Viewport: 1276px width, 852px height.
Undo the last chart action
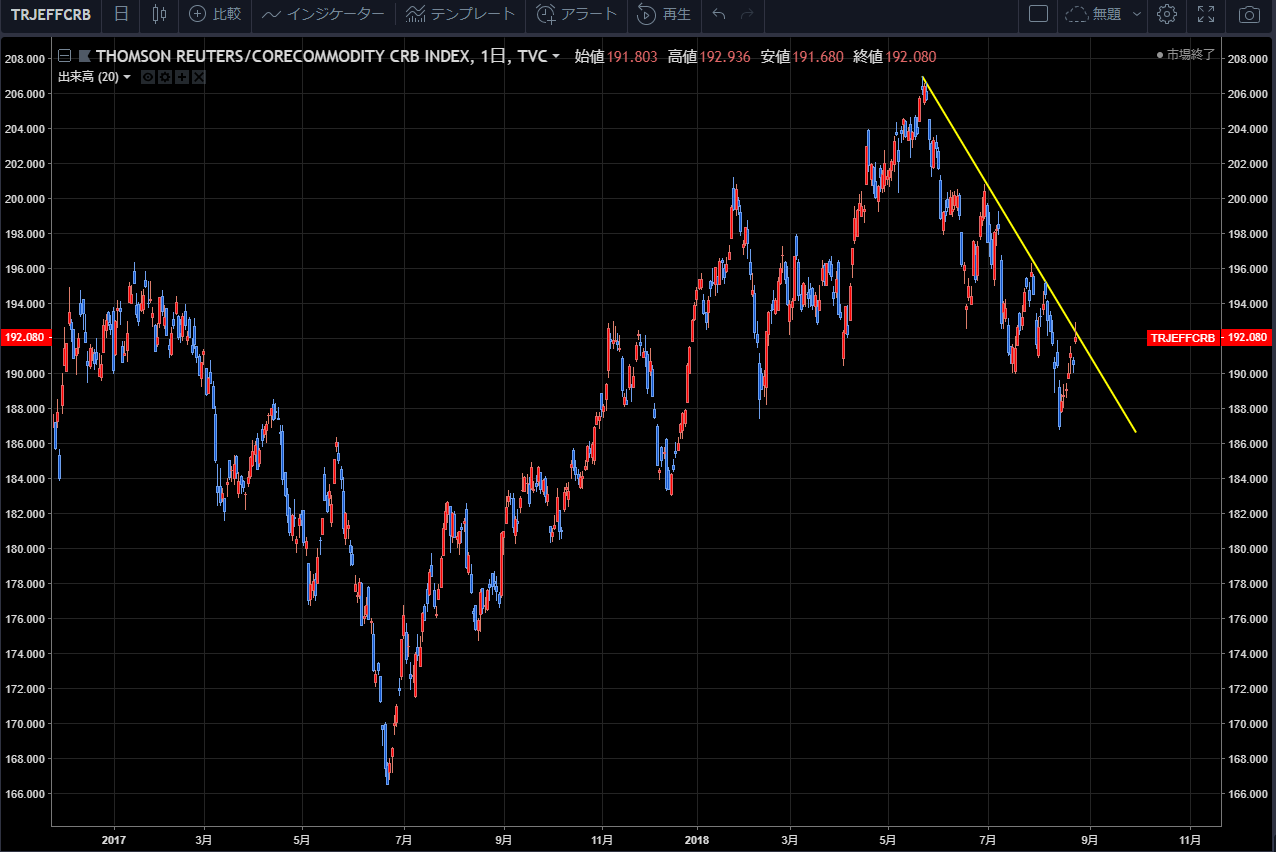pyautogui.click(x=718, y=14)
